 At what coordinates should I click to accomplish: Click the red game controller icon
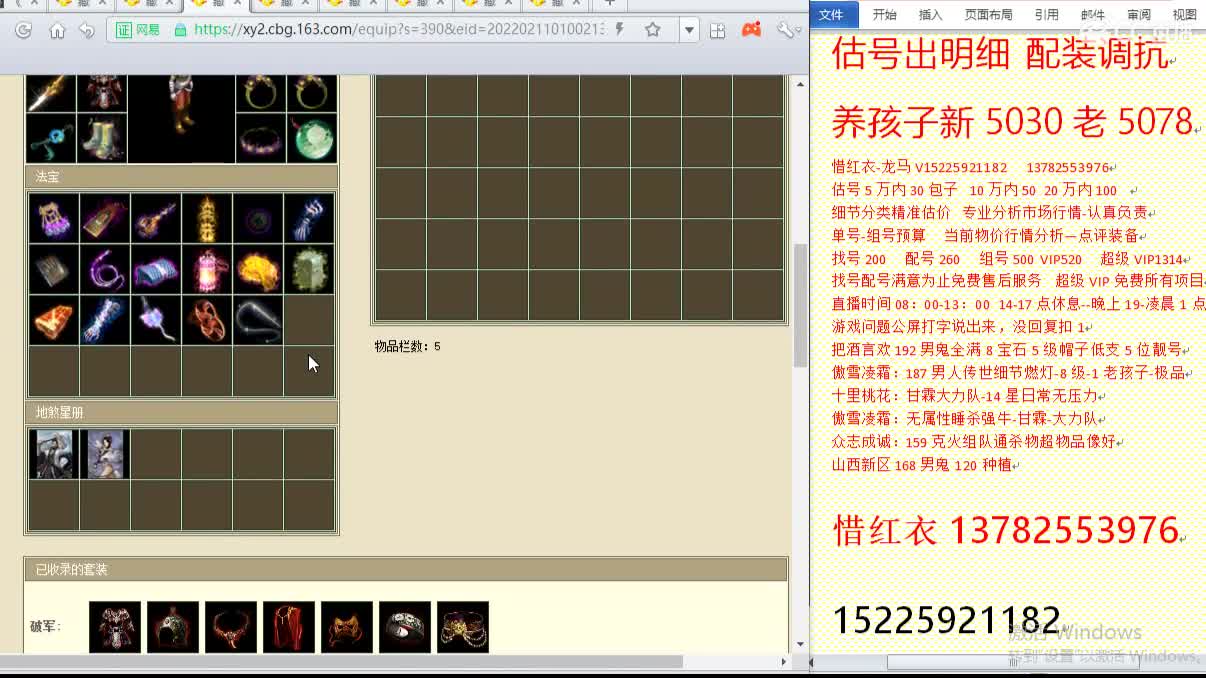[751, 30]
